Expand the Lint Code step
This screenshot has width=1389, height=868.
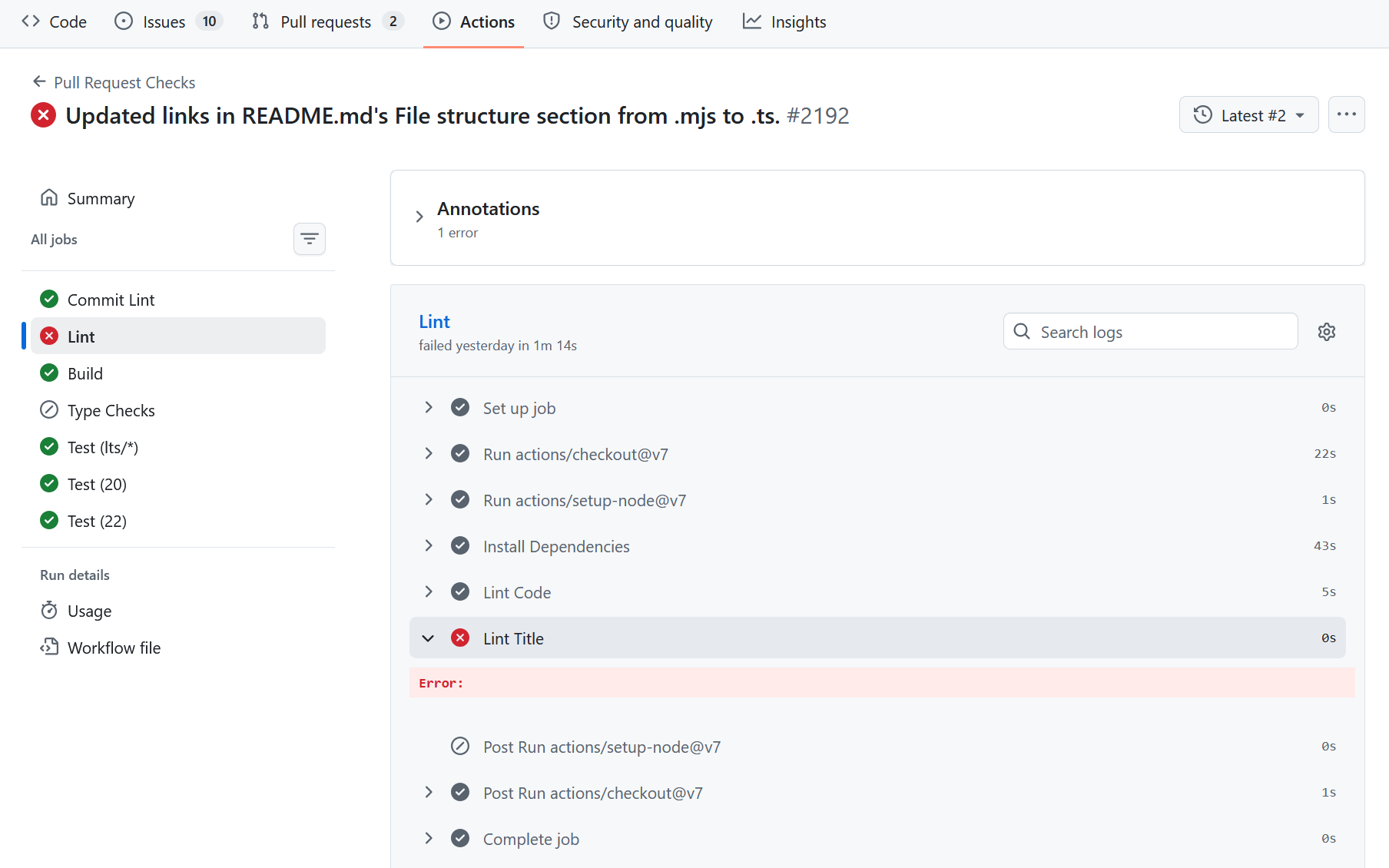click(429, 591)
